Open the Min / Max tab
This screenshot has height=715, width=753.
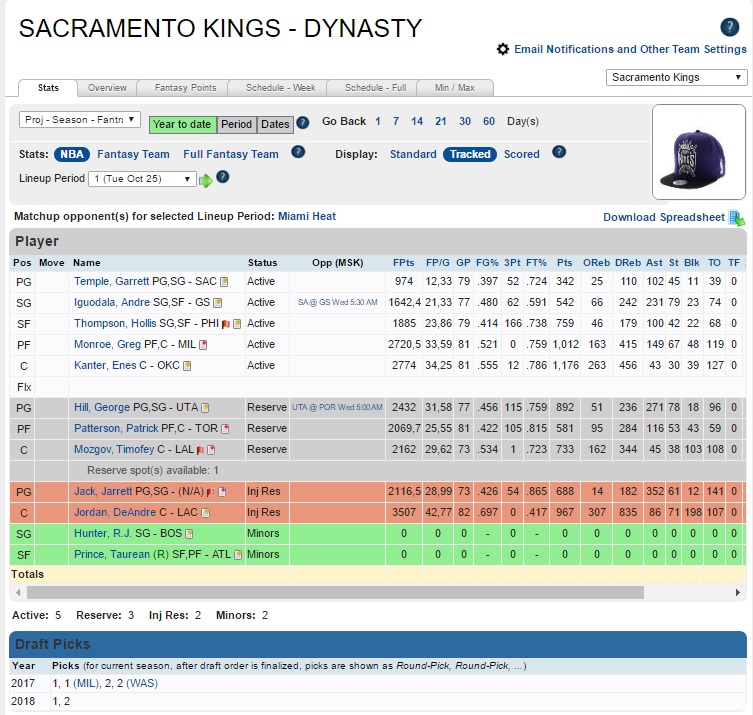coord(454,88)
